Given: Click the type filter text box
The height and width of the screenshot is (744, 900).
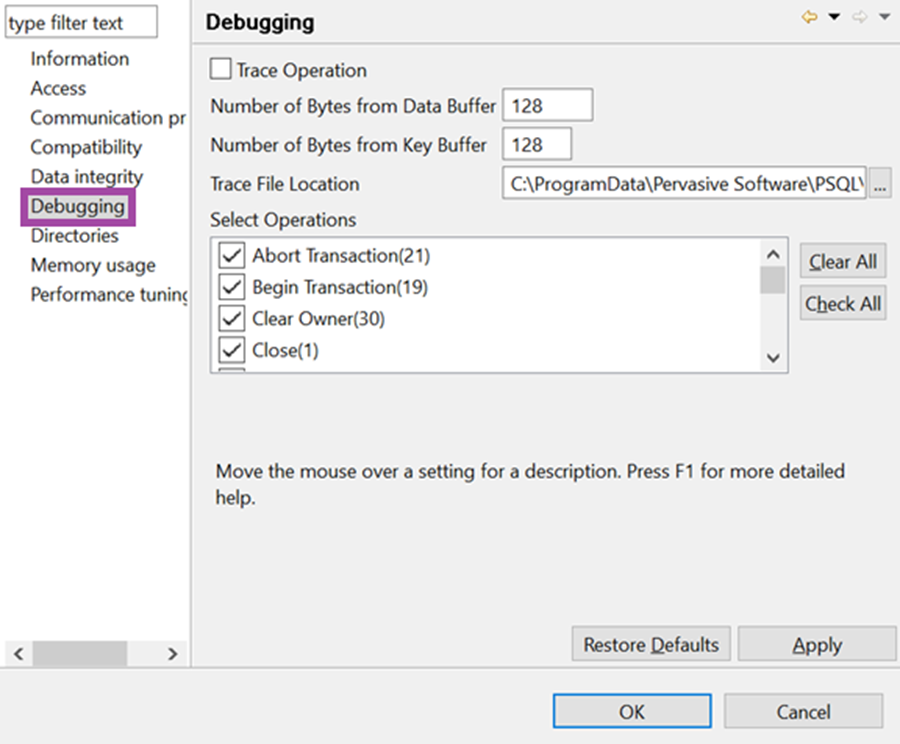Looking at the screenshot, I should (x=81, y=22).
